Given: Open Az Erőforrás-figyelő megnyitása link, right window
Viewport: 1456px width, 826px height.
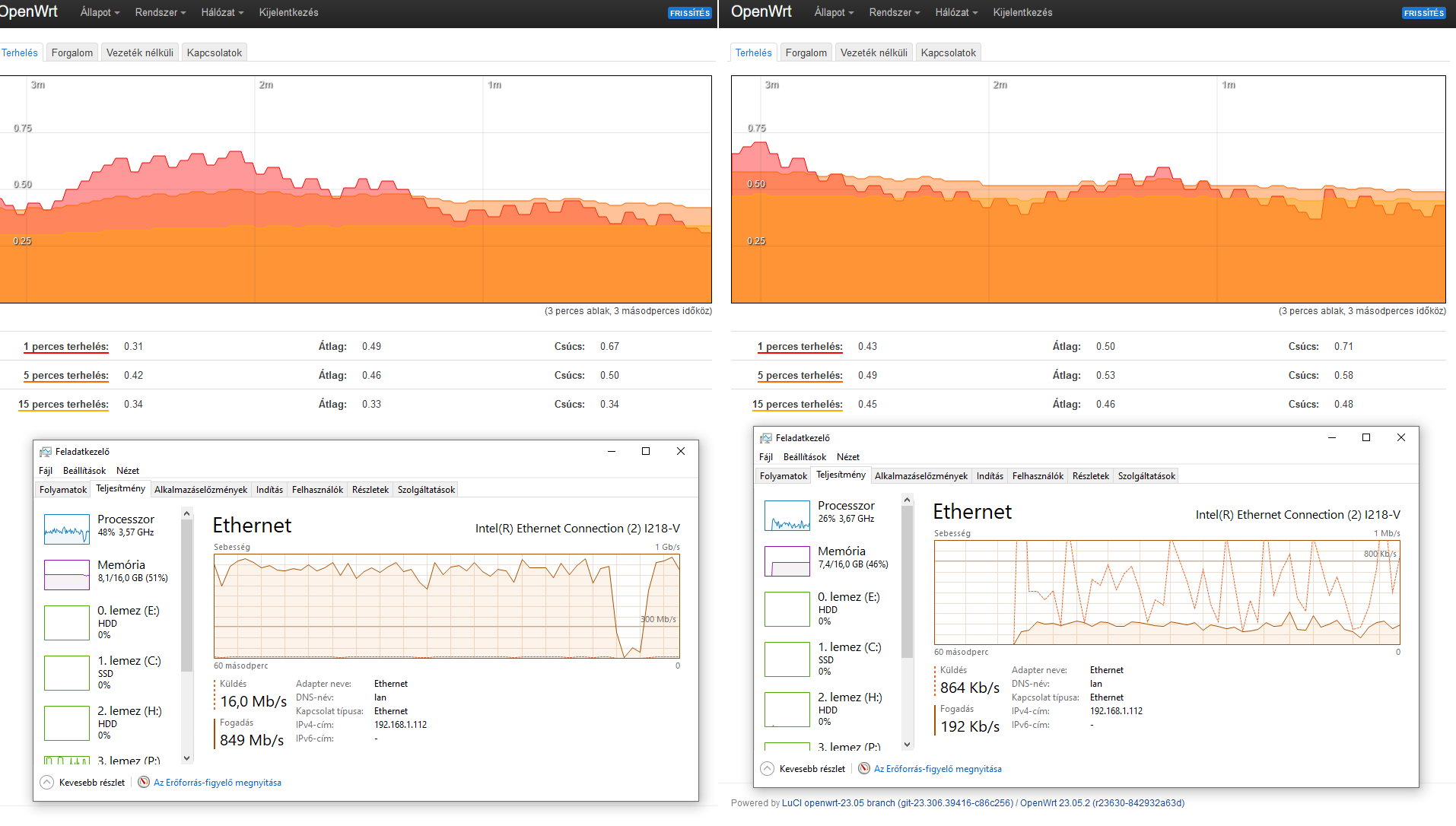Looking at the screenshot, I should click(x=938, y=769).
